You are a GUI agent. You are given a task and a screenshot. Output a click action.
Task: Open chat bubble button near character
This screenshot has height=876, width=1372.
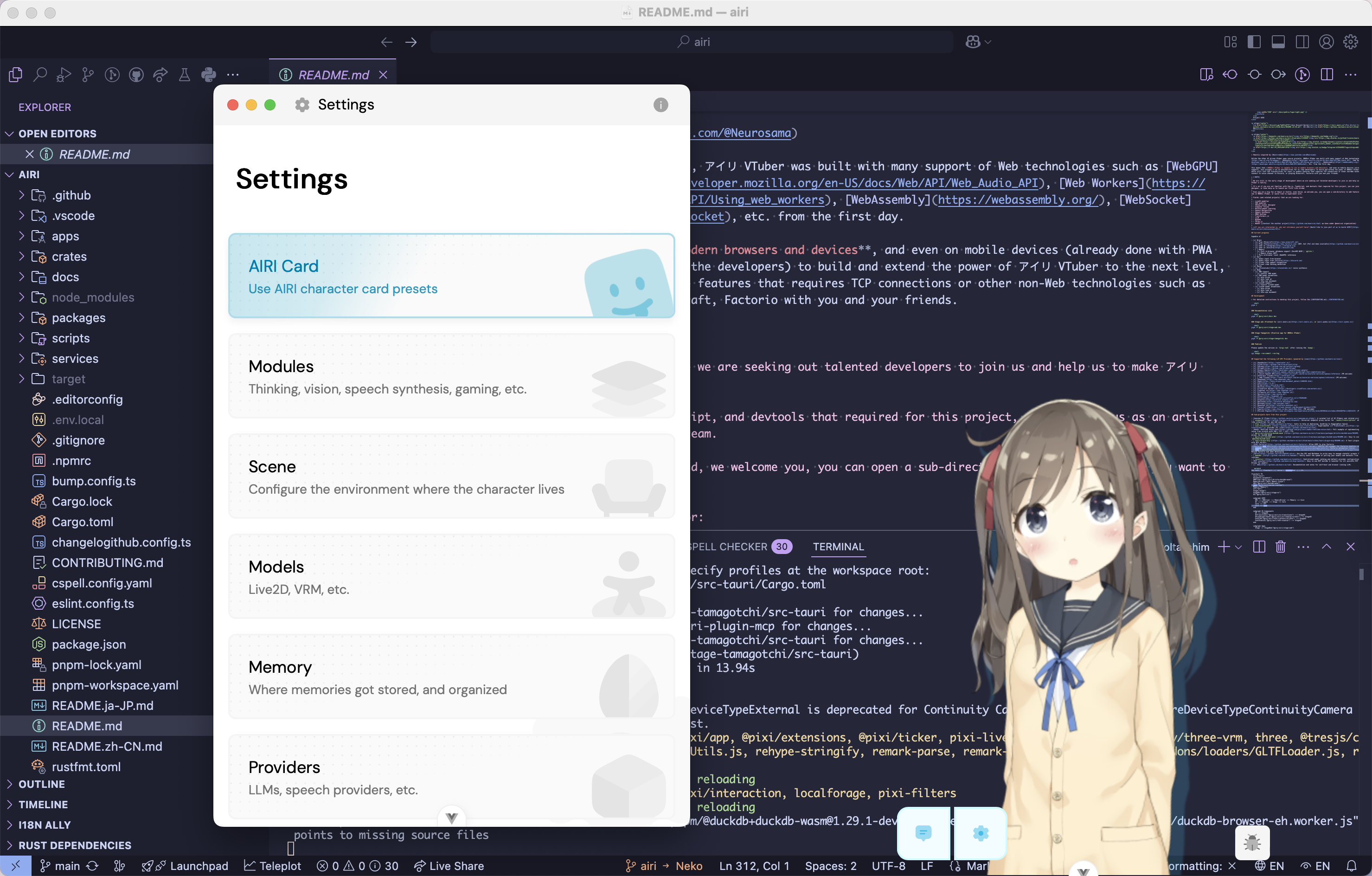click(x=923, y=833)
